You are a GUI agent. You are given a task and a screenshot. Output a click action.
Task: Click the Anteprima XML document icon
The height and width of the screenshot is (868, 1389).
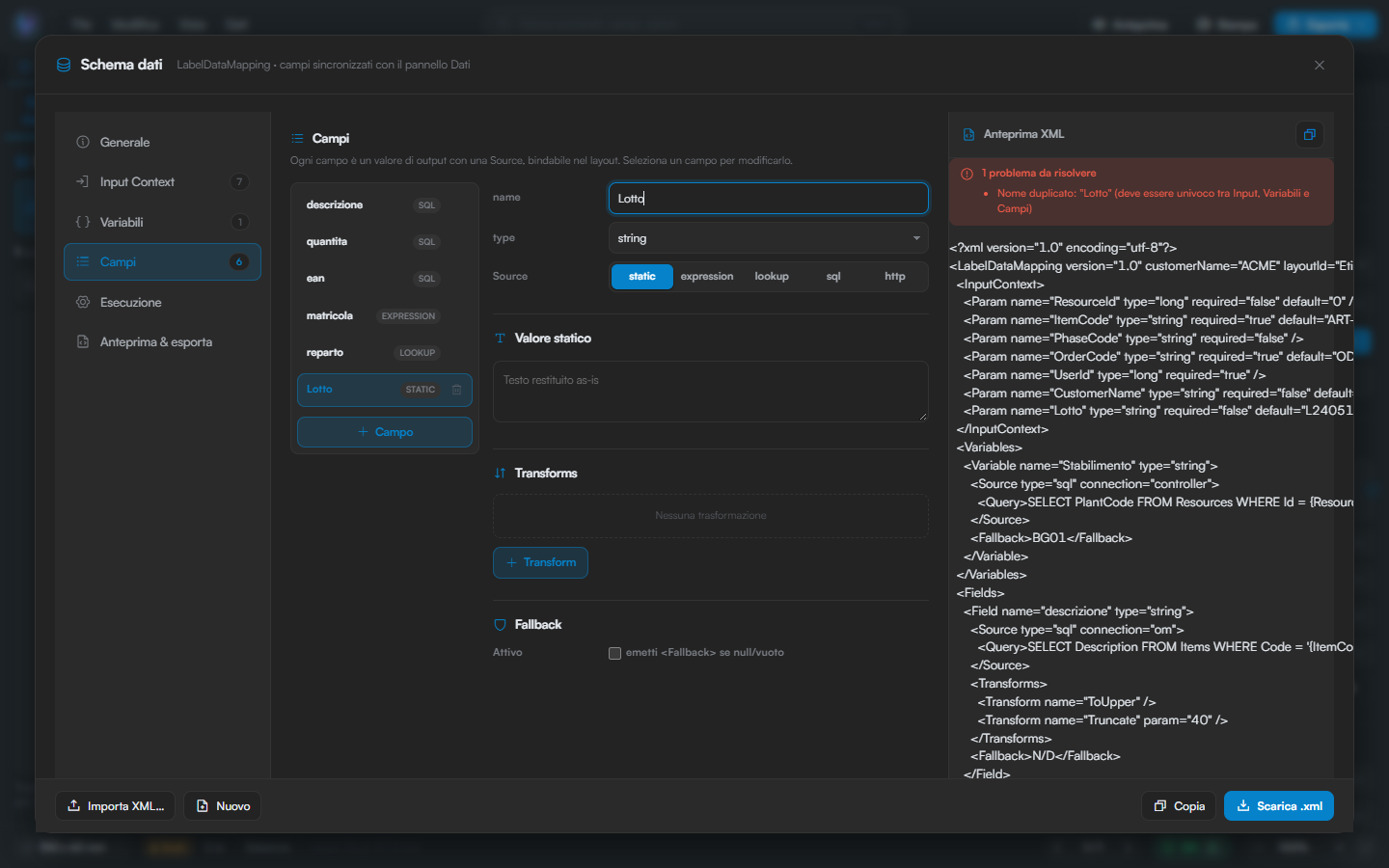pyautogui.click(x=968, y=134)
